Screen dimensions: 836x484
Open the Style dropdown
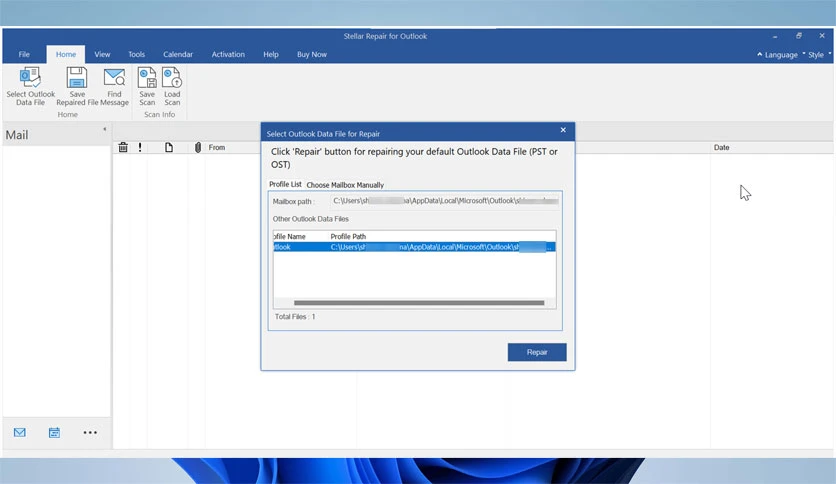817,54
